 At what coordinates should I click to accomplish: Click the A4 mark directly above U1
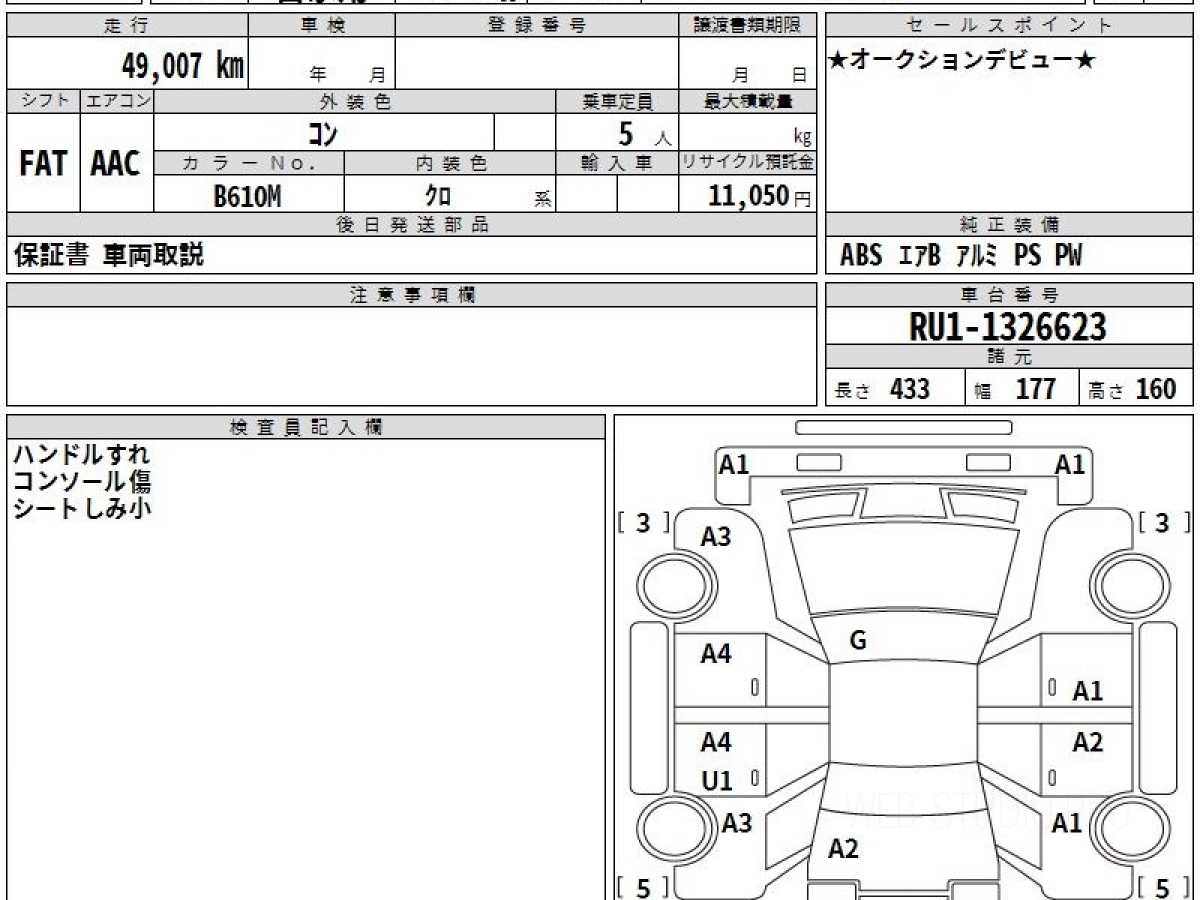716,742
